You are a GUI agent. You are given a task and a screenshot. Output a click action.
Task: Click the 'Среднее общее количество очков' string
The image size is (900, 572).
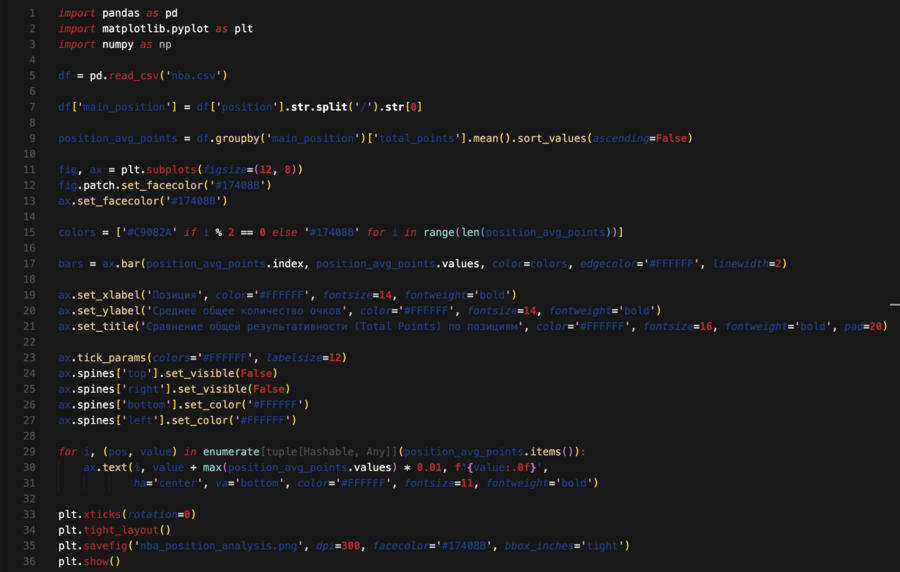click(247, 310)
